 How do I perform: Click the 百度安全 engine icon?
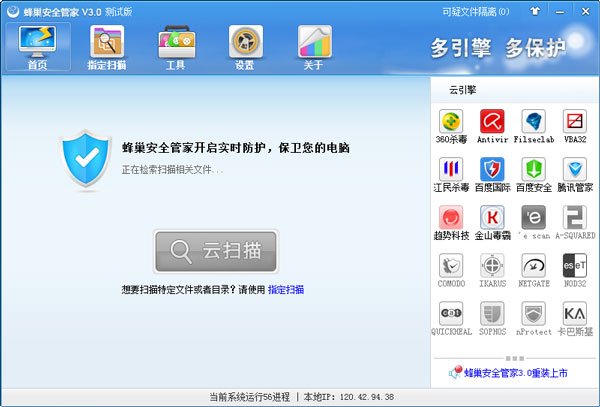(x=534, y=169)
